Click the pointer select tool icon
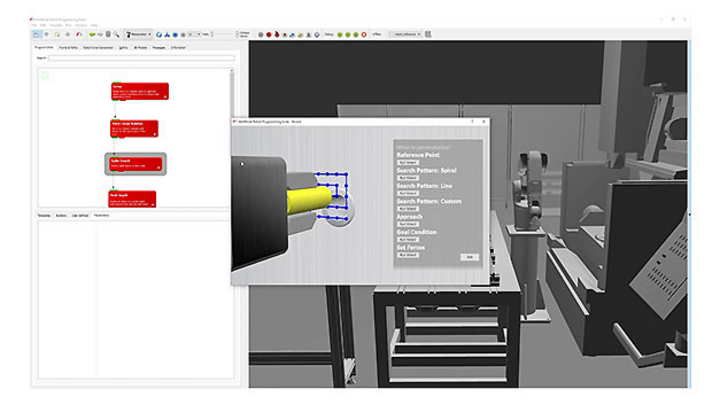The height and width of the screenshot is (405, 720). point(36,34)
